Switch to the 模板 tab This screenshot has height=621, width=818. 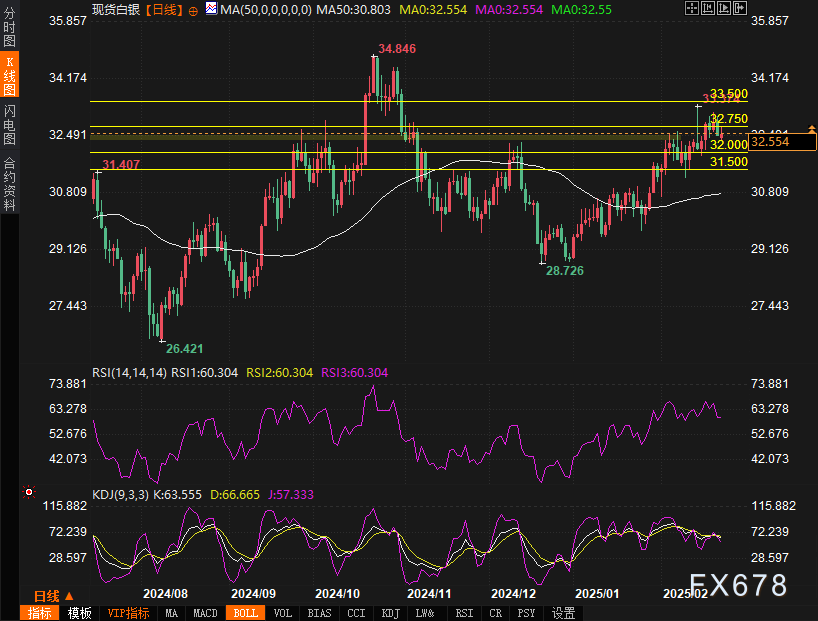click(x=80, y=613)
